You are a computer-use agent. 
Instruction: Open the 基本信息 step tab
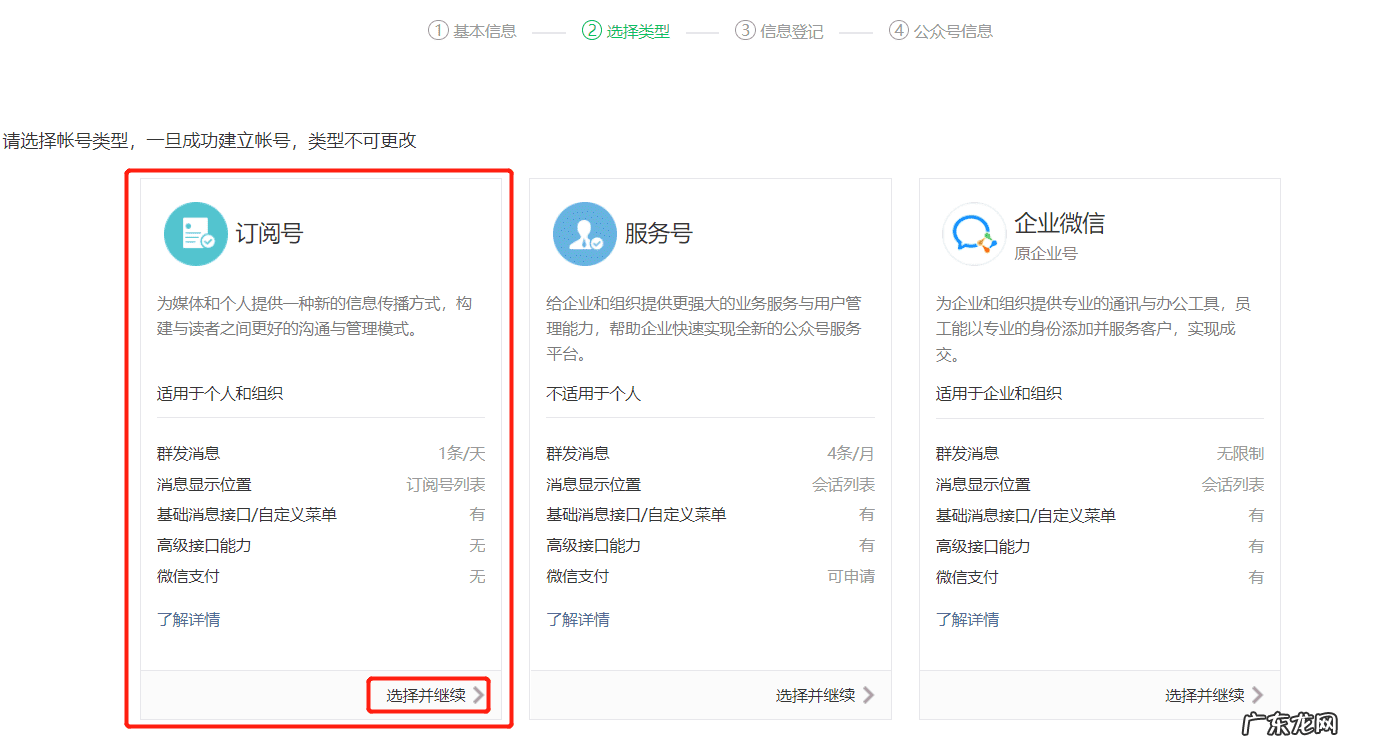pos(484,30)
